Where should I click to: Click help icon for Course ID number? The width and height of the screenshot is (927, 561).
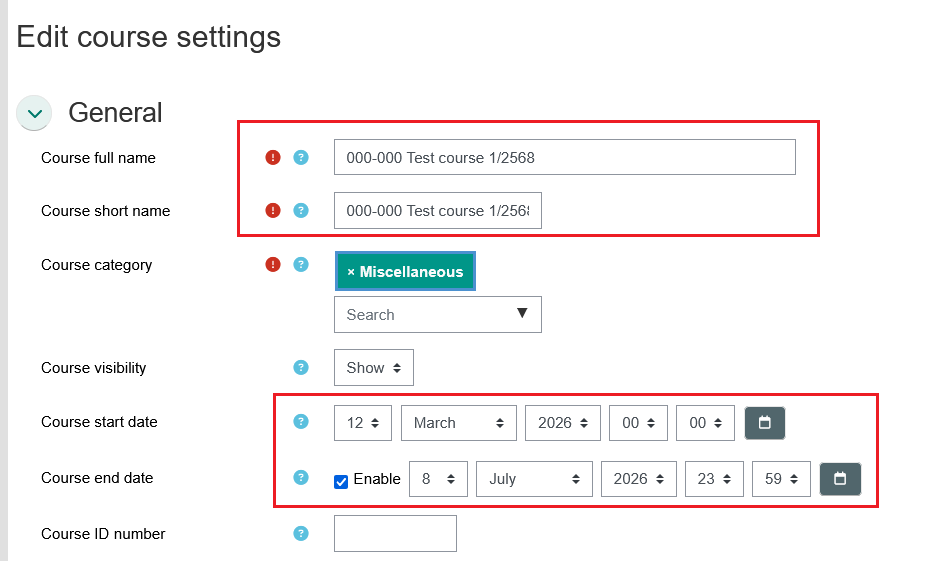[301, 534]
